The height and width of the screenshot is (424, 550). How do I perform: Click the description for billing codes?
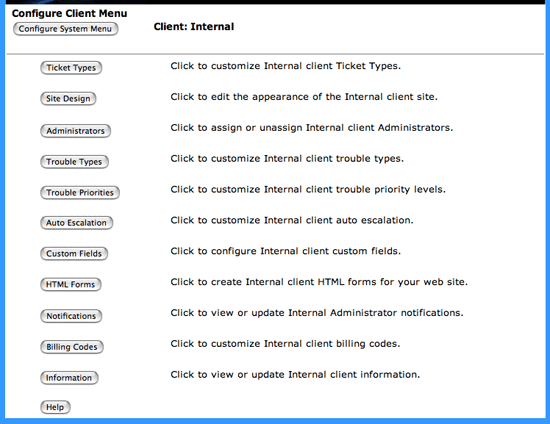tap(285, 344)
